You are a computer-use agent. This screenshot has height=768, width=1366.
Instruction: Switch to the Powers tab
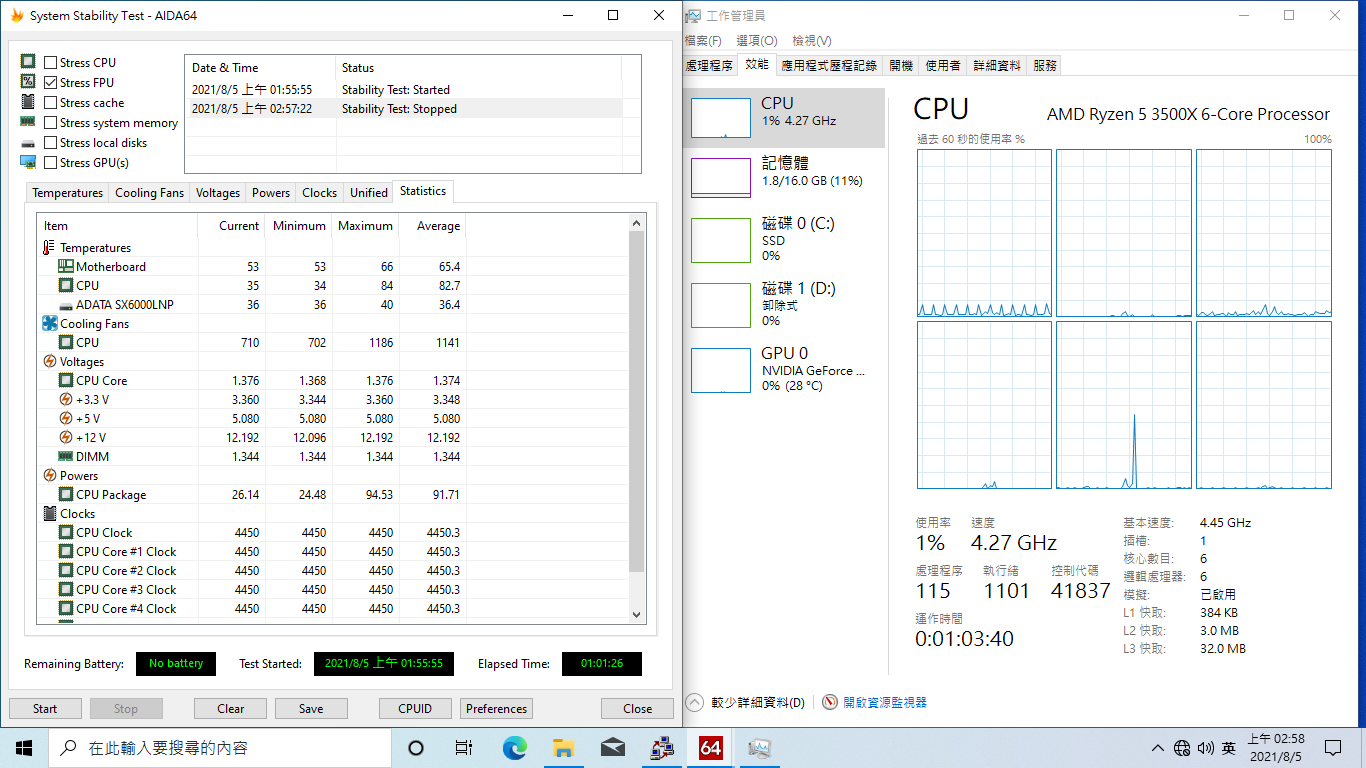[x=271, y=192]
